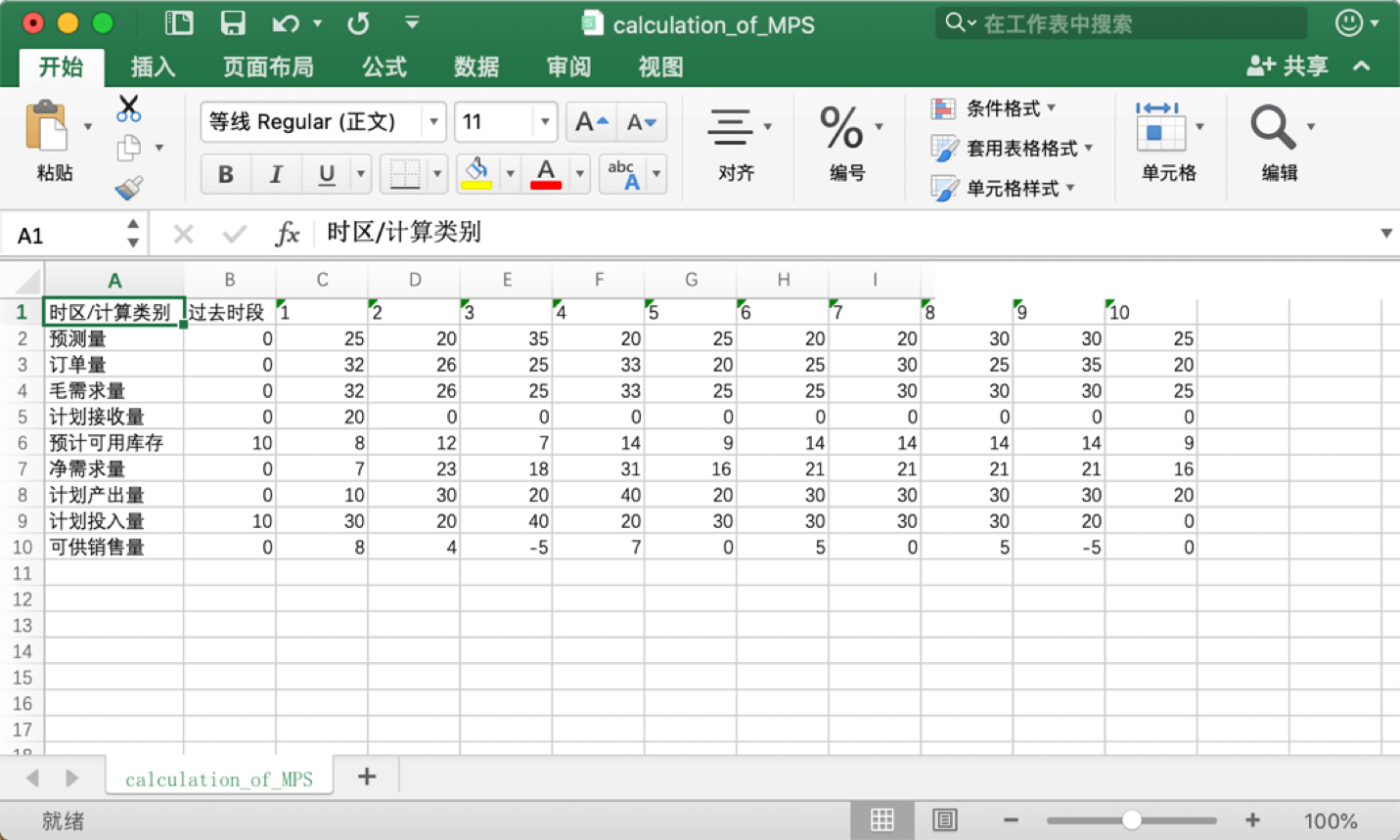Add a new worksheet with the plus button

coord(366,776)
